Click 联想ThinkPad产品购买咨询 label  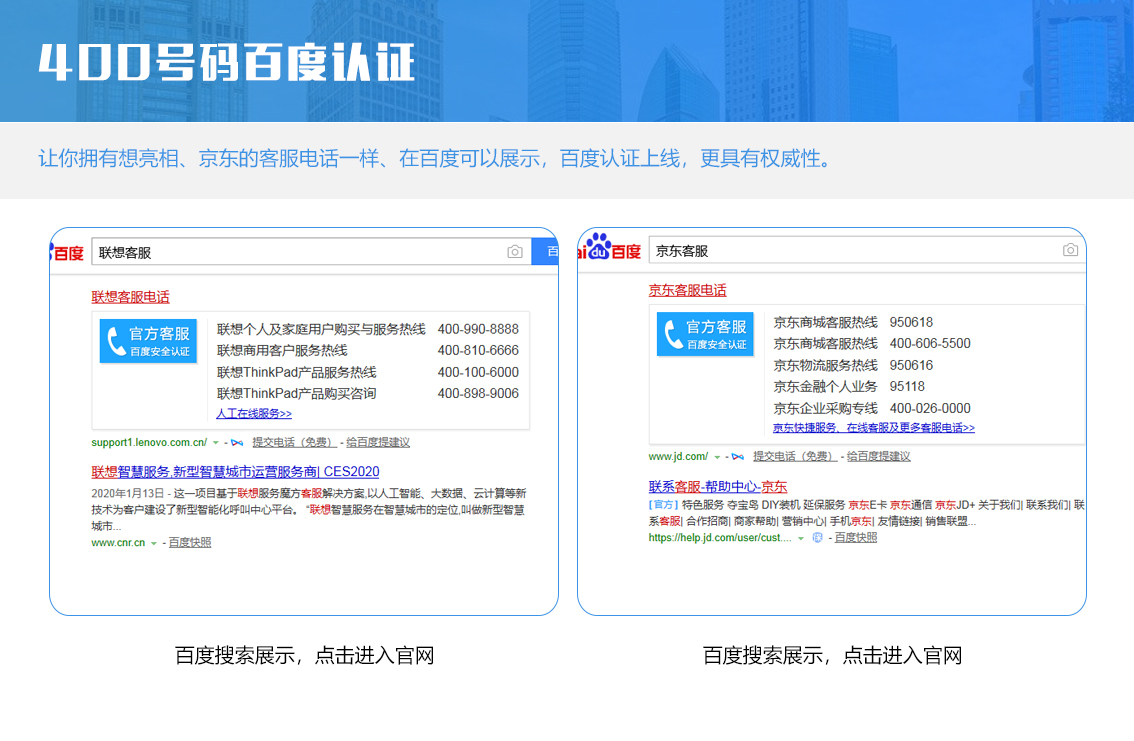coord(297,394)
